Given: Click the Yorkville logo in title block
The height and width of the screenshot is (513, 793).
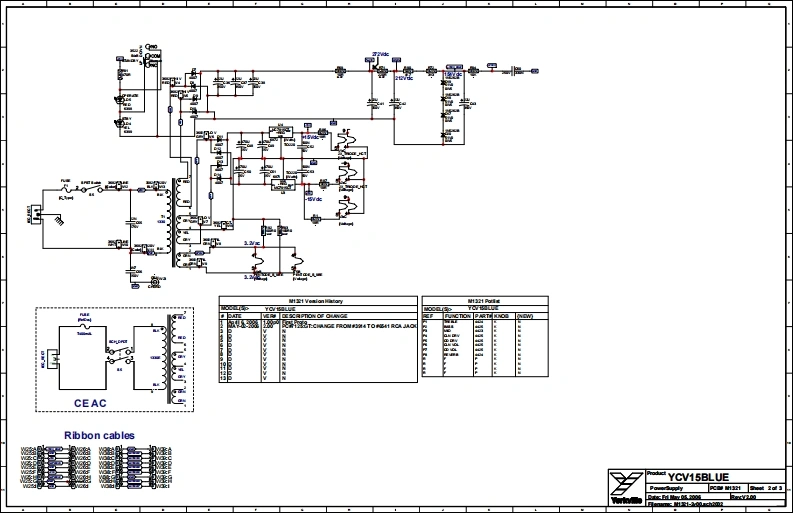Looking at the screenshot, I should click(626, 484).
